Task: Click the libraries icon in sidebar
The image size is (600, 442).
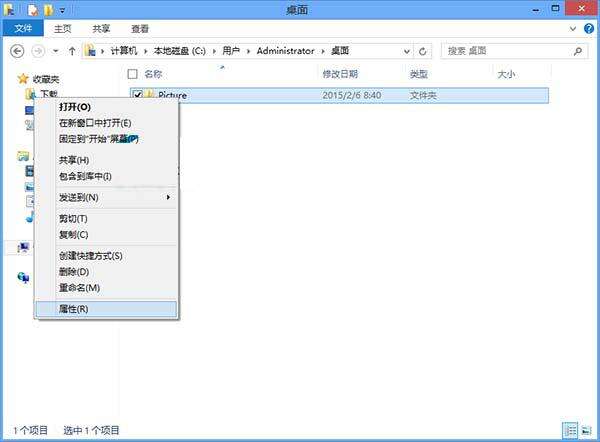Action: click(x=23, y=156)
